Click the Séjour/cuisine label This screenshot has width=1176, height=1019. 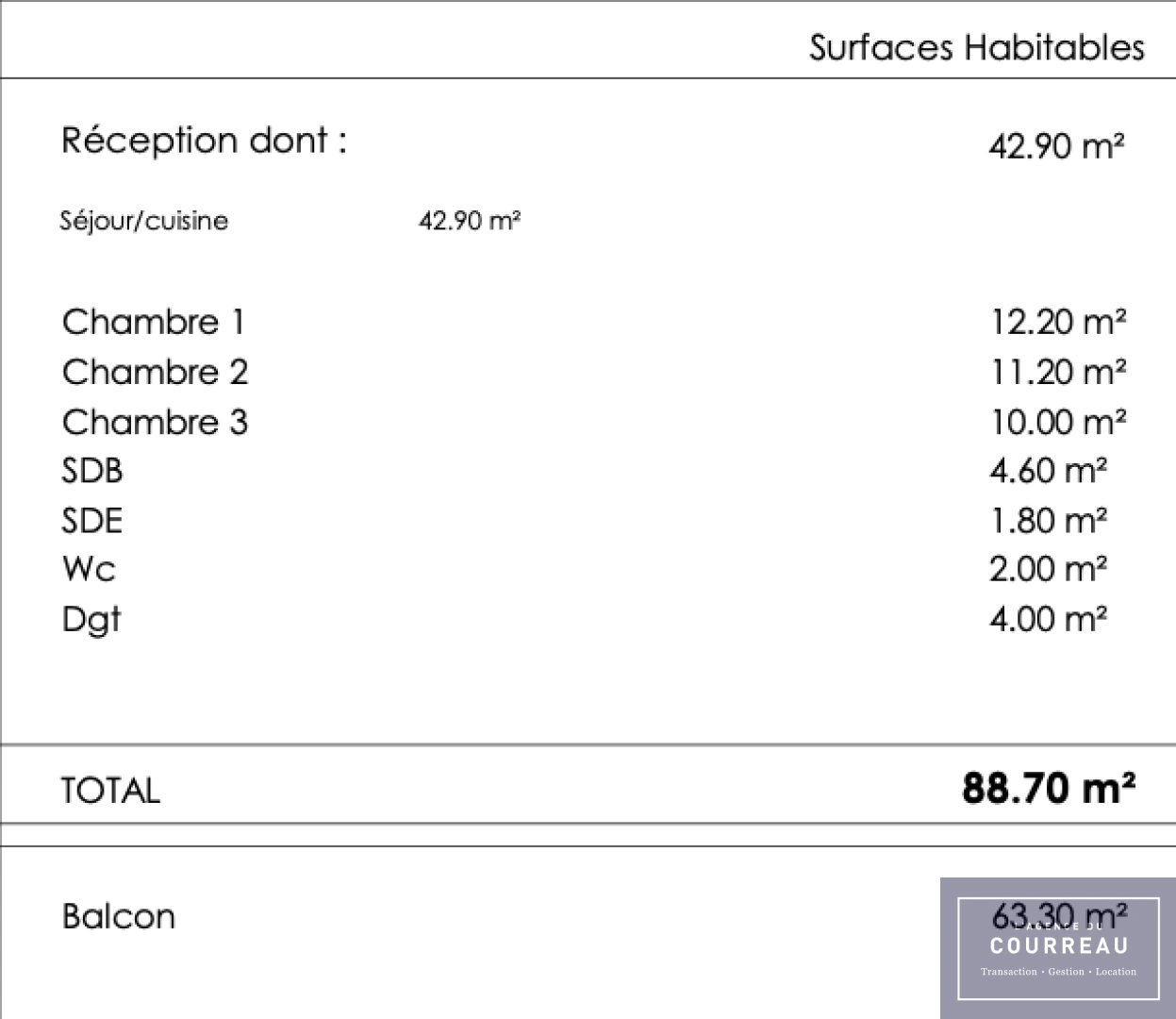(144, 221)
